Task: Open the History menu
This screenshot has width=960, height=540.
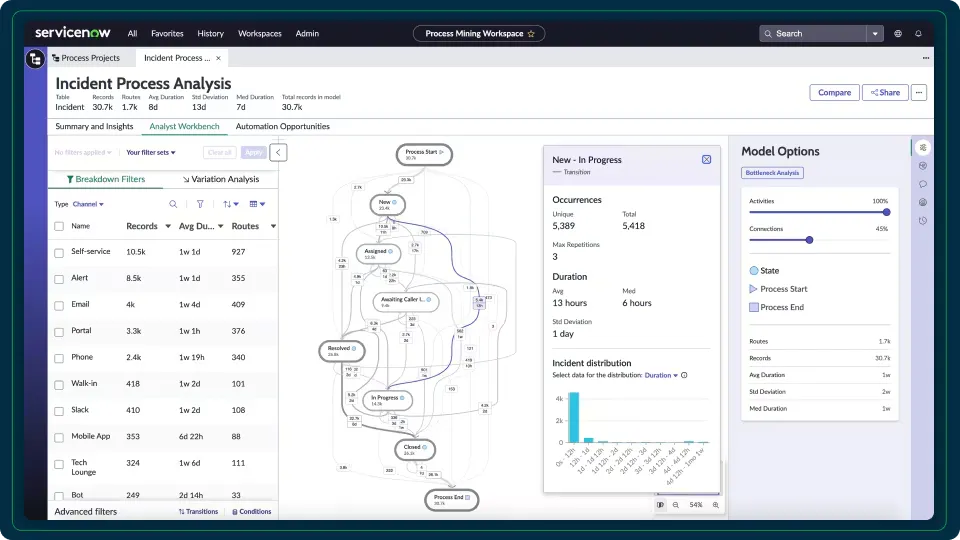Action: pyautogui.click(x=211, y=34)
